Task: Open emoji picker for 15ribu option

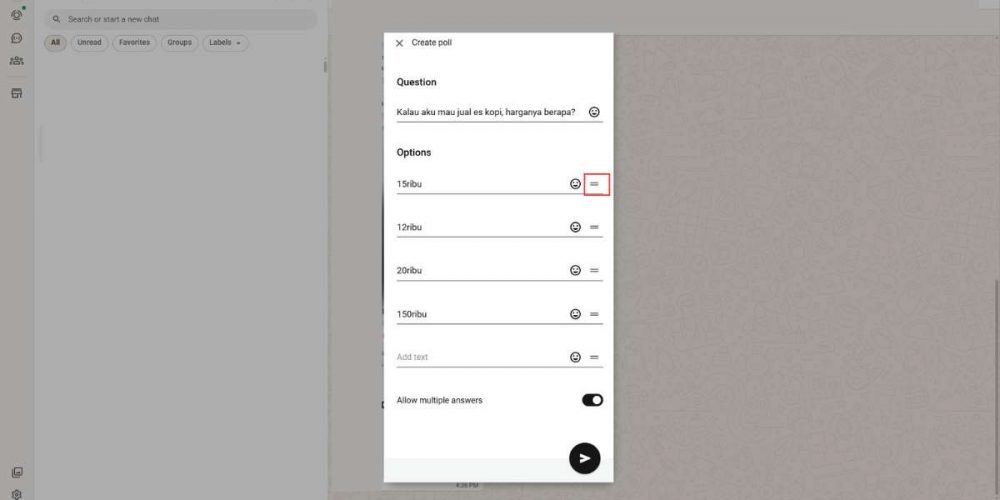Action: tap(575, 184)
